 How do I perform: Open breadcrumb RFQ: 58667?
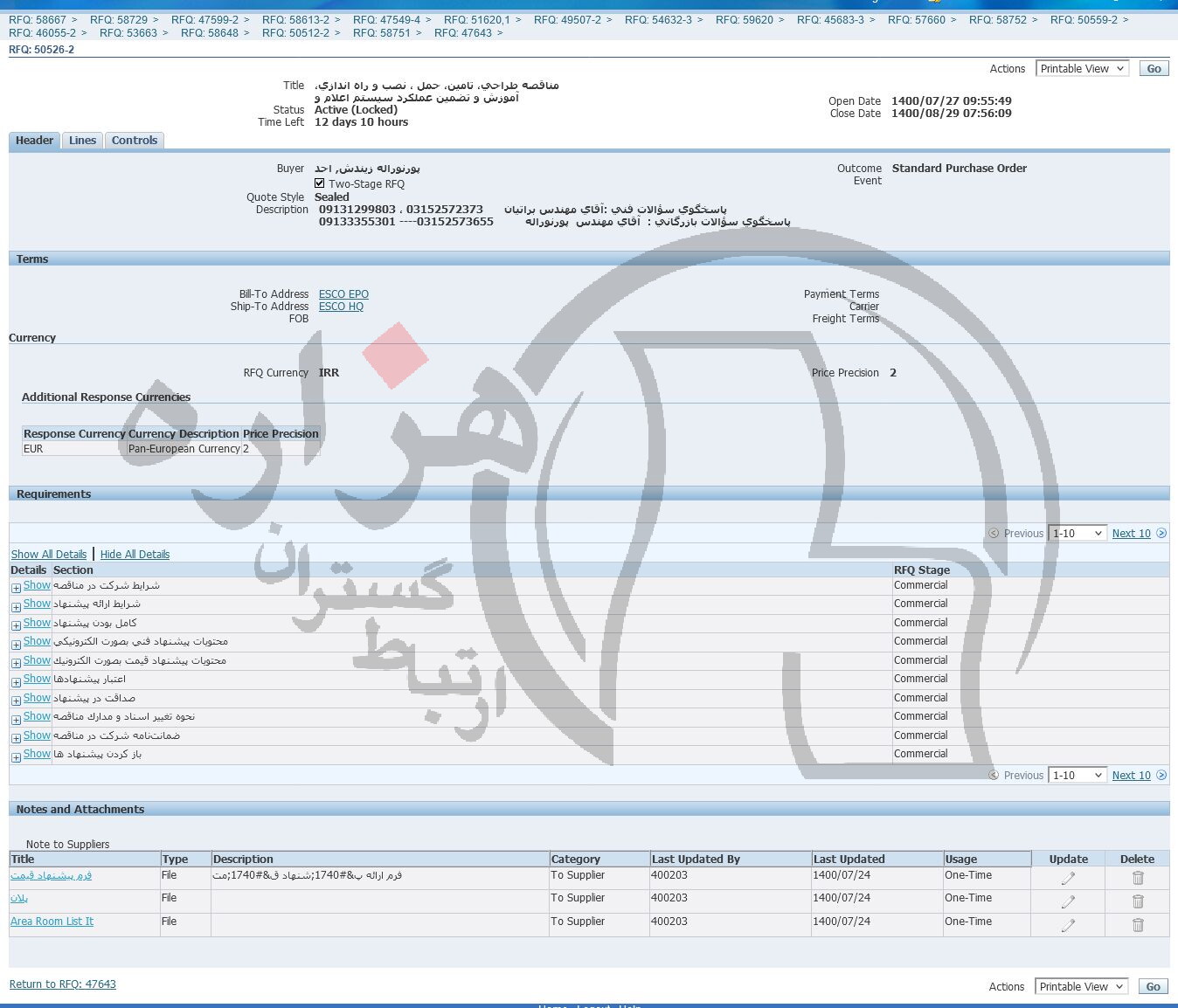[38, 19]
